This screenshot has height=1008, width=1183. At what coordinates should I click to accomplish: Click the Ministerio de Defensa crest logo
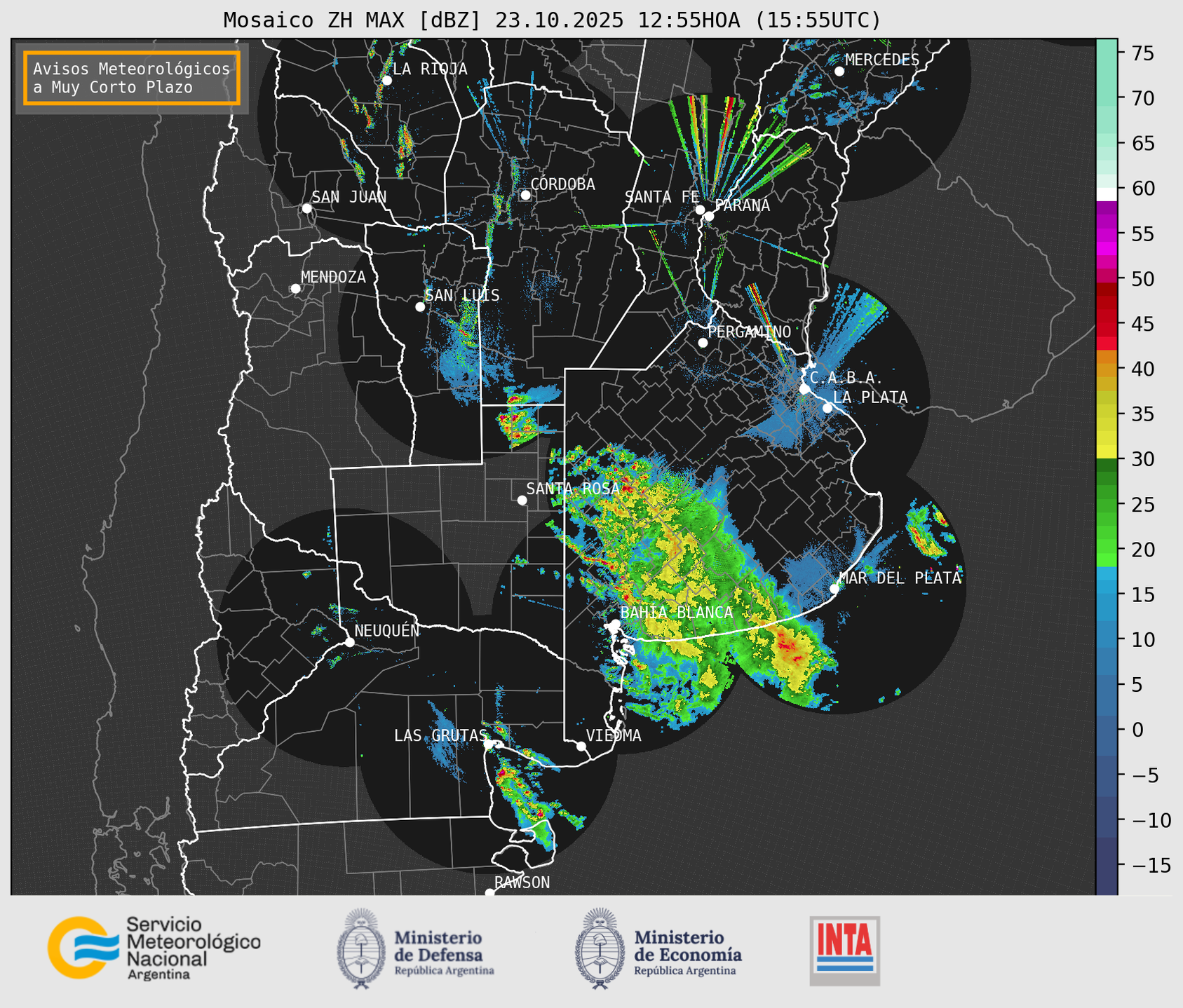coord(360,948)
